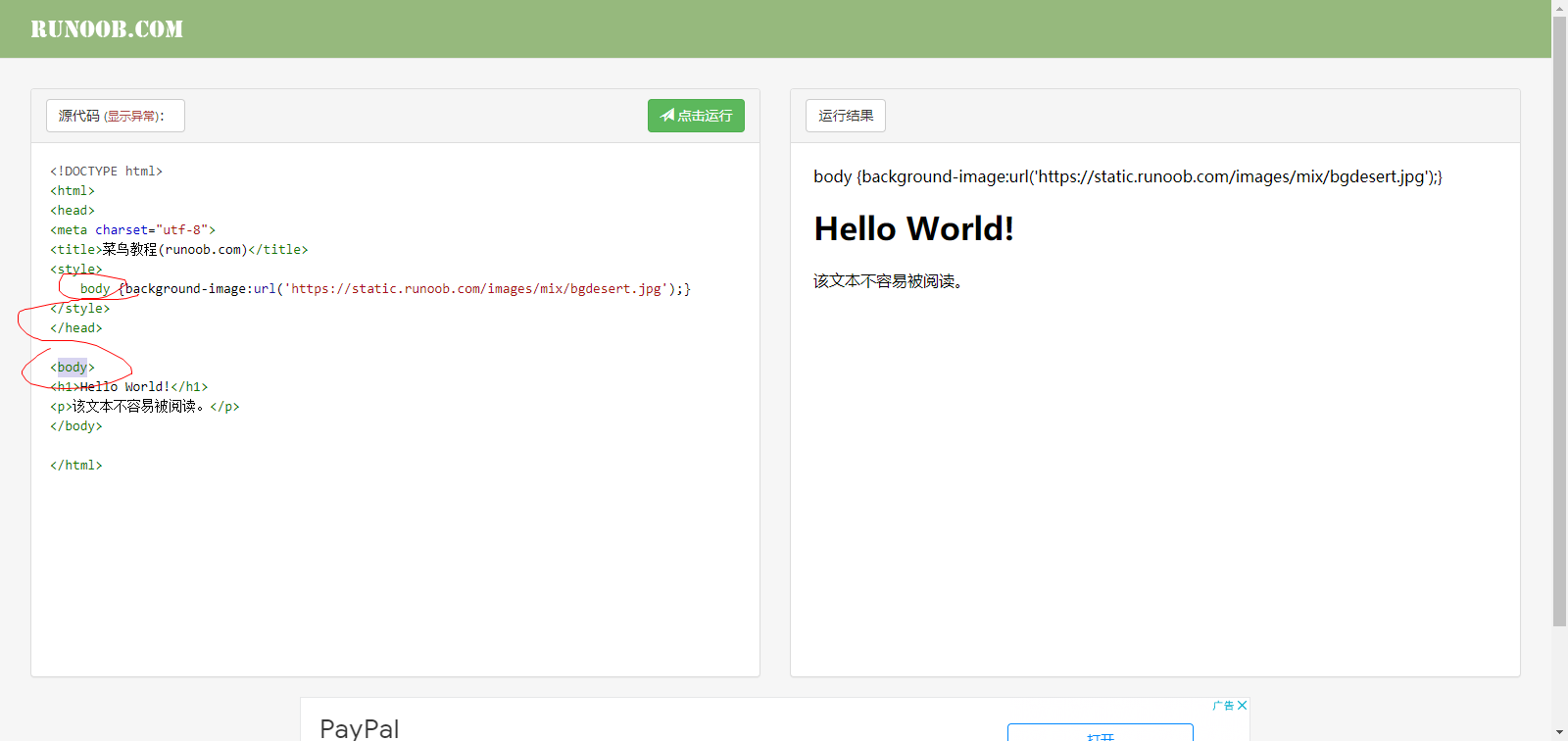Click the Hello World! heading in result
Screen dimensions: 1568x741
(913, 228)
